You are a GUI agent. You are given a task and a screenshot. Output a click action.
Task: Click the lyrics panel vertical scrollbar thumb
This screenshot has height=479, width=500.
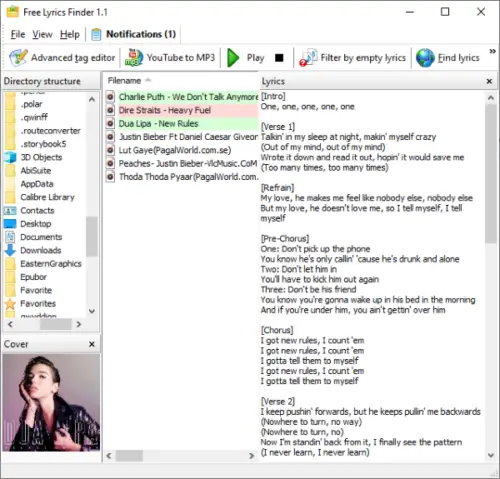[490, 173]
